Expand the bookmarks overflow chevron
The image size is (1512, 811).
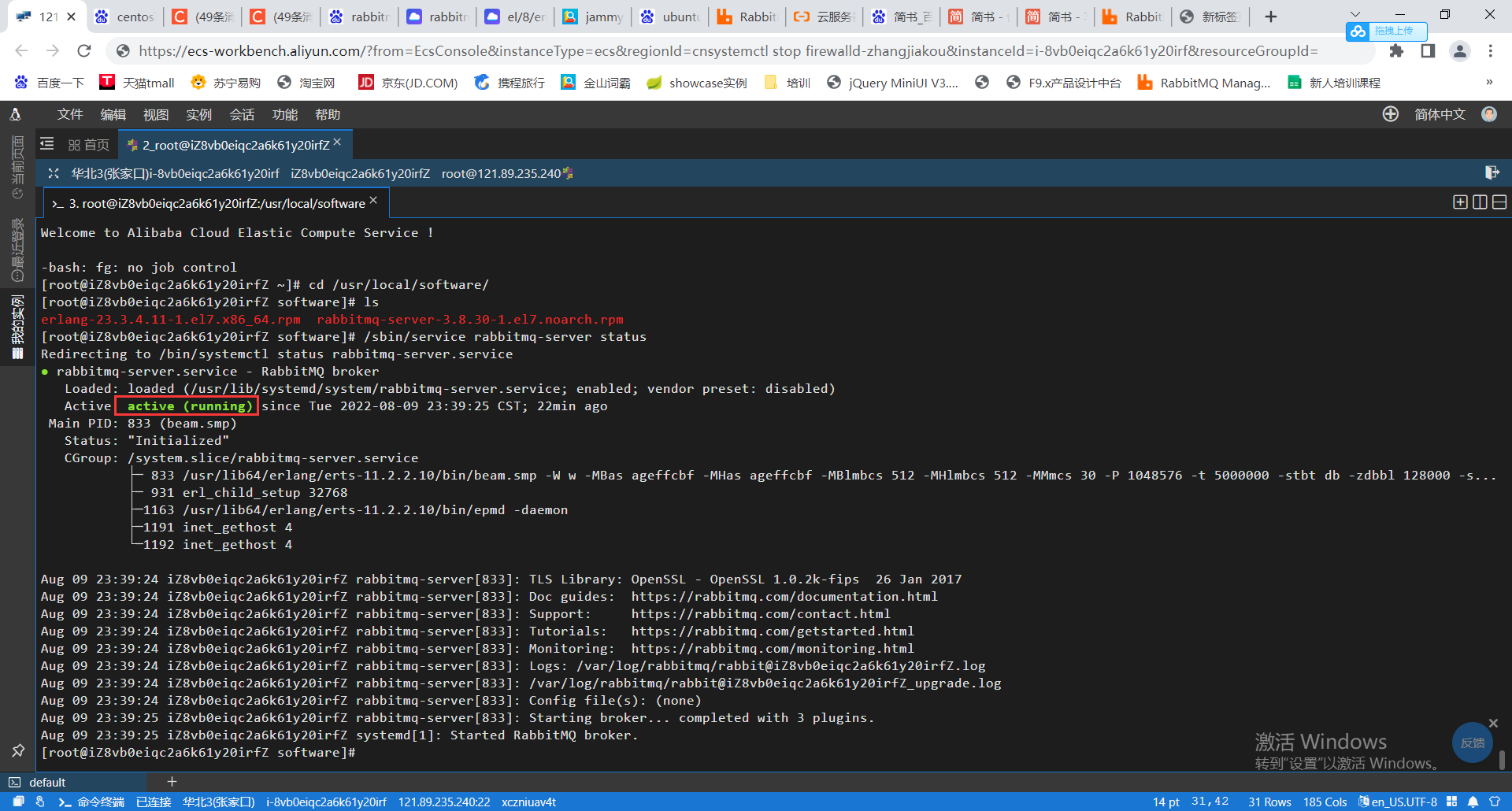point(1488,83)
